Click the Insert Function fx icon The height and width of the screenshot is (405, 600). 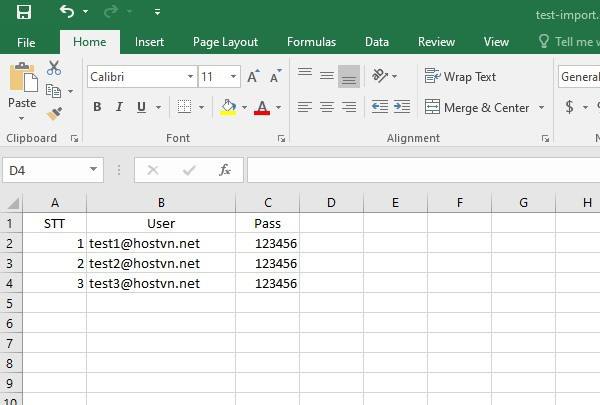click(225, 170)
